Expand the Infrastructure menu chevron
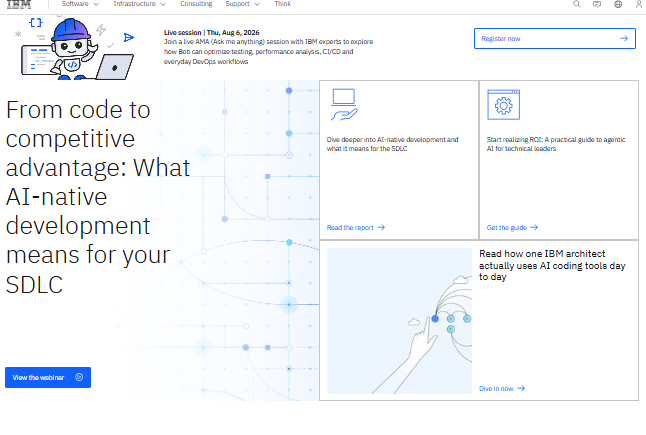646x435 pixels. coord(163,4)
